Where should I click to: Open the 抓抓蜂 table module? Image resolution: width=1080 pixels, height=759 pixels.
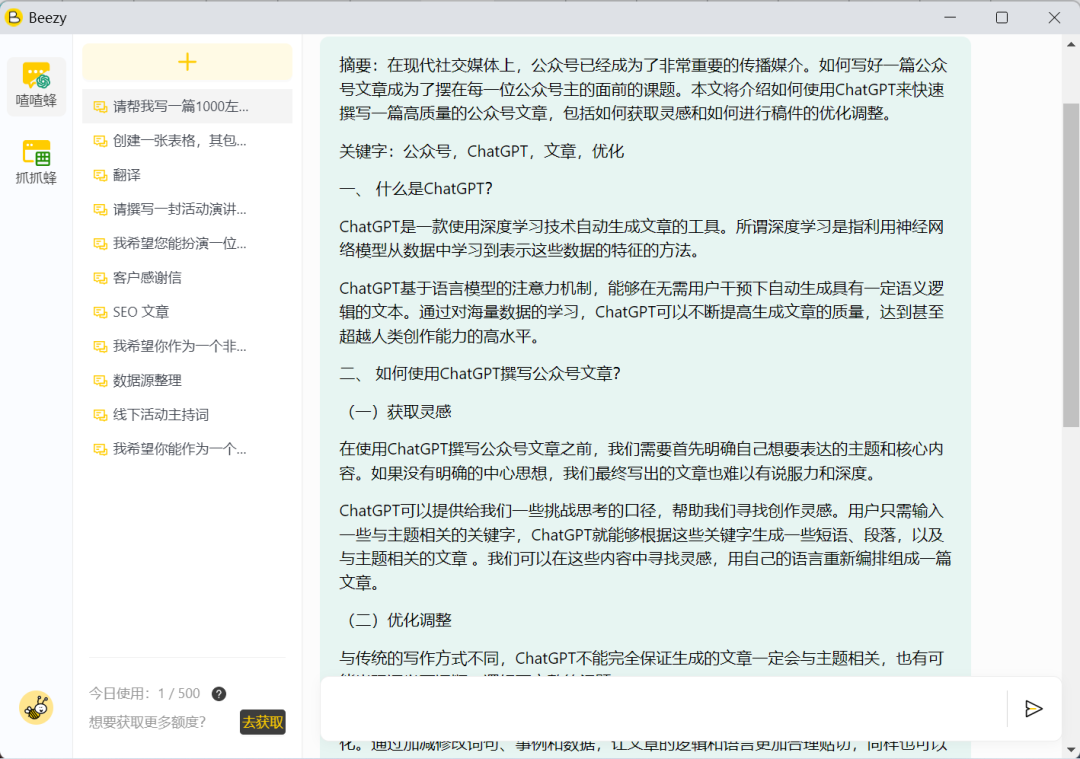[37, 162]
